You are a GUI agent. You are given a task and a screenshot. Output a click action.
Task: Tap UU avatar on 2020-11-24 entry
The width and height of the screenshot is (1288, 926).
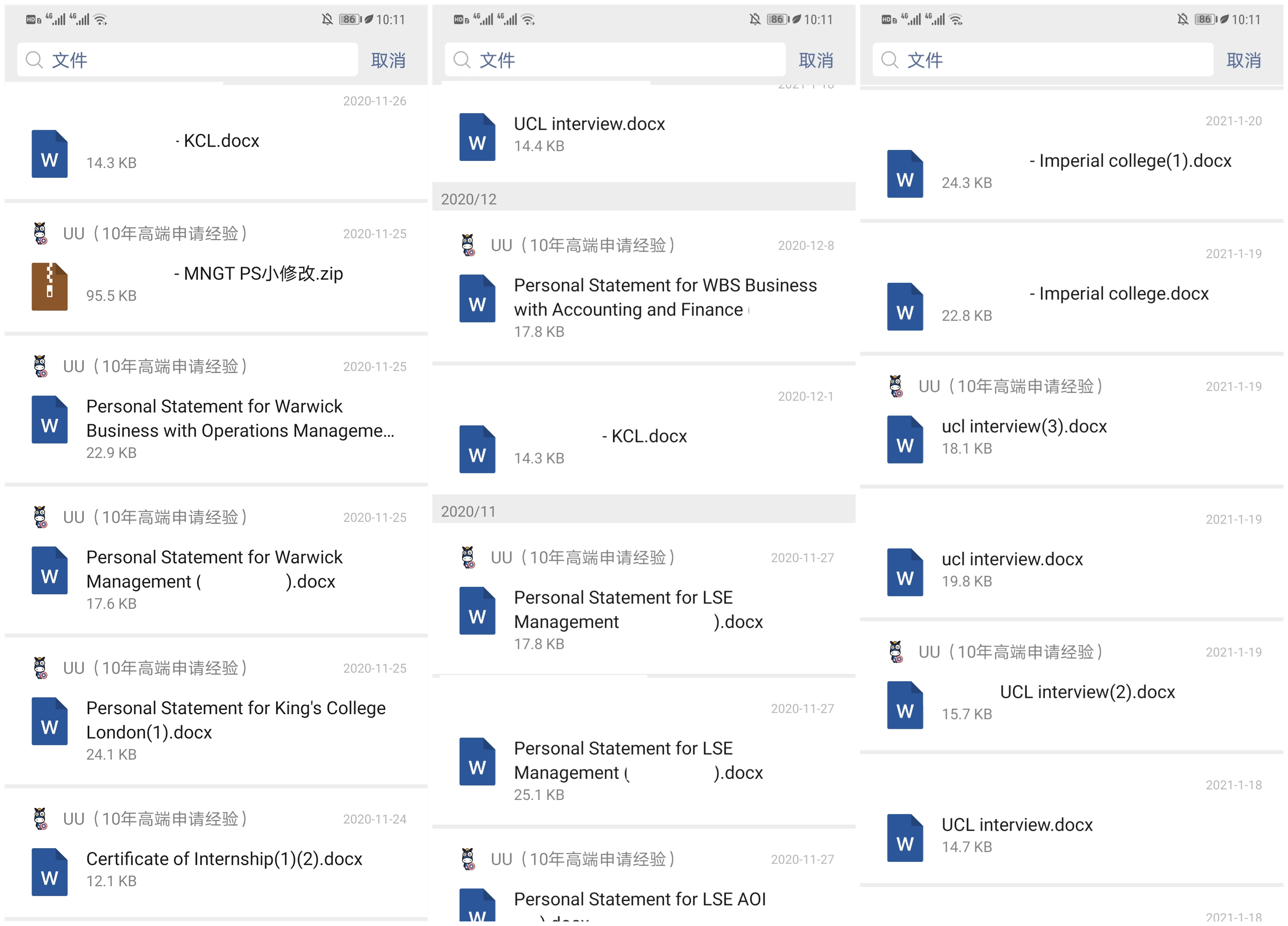(x=40, y=819)
